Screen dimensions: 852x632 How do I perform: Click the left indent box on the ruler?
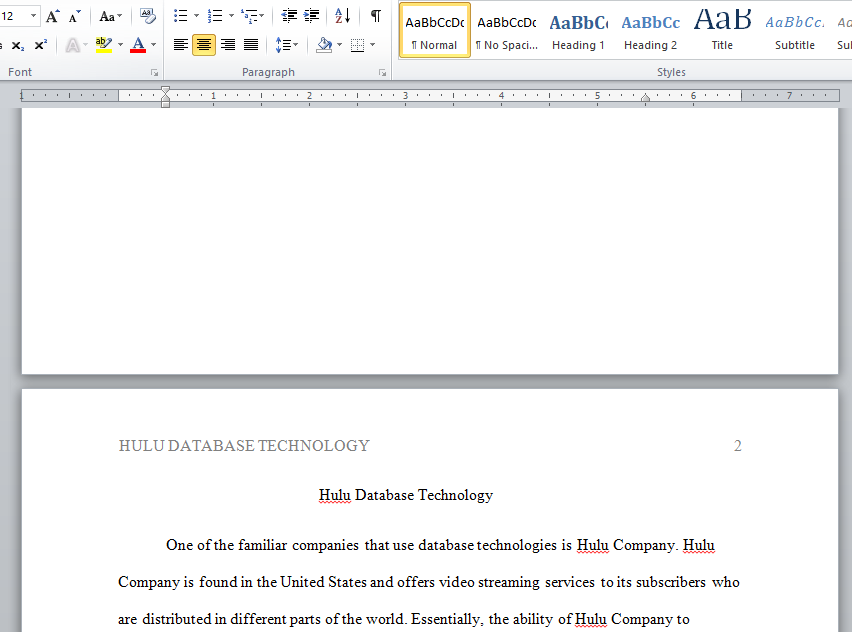[166, 104]
